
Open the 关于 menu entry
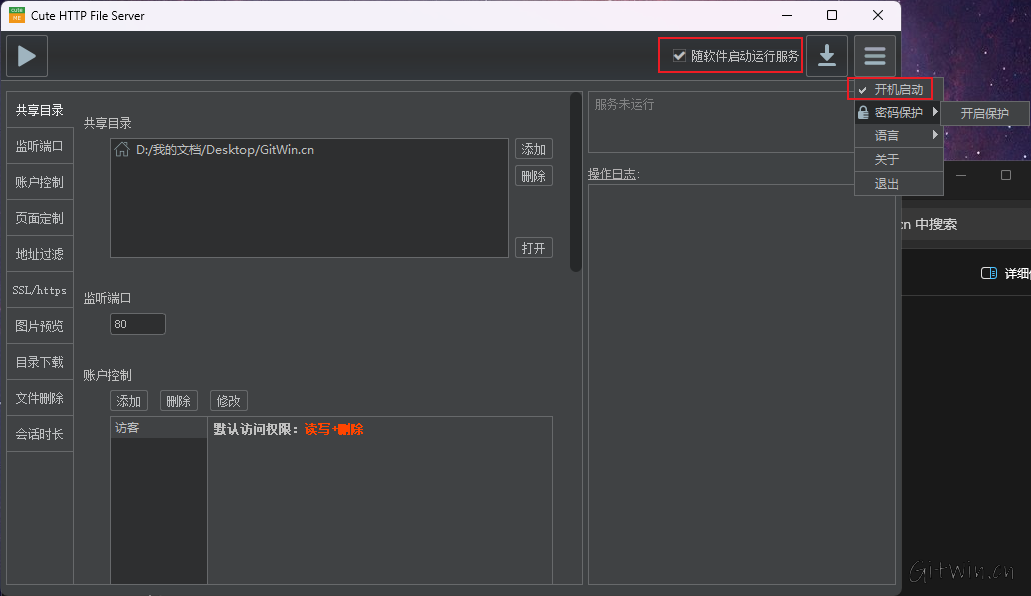pyautogui.click(x=887, y=159)
